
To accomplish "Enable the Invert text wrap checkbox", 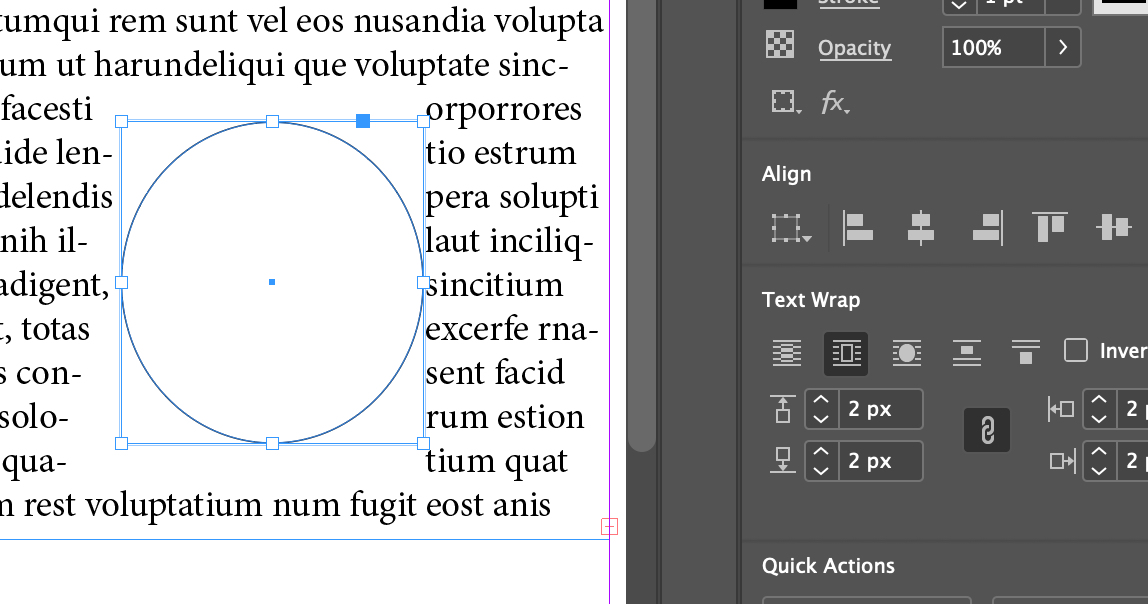I will pyautogui.click(x=1076, y=350).
